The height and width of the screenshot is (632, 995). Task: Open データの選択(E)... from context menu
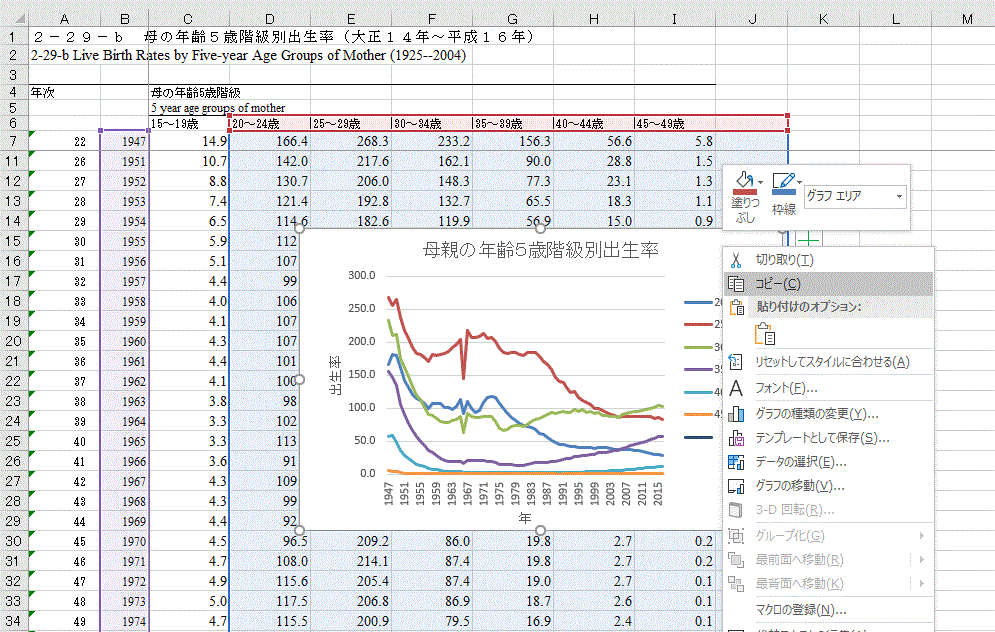coord(829,462)
